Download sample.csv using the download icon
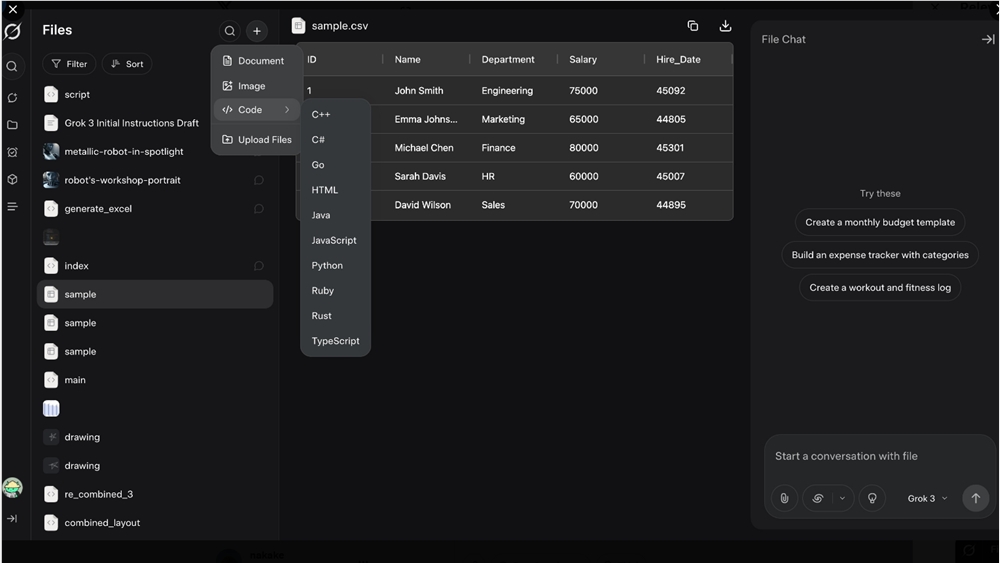The height and width of the screenshot is (563, 1000). tap(725, 26)
